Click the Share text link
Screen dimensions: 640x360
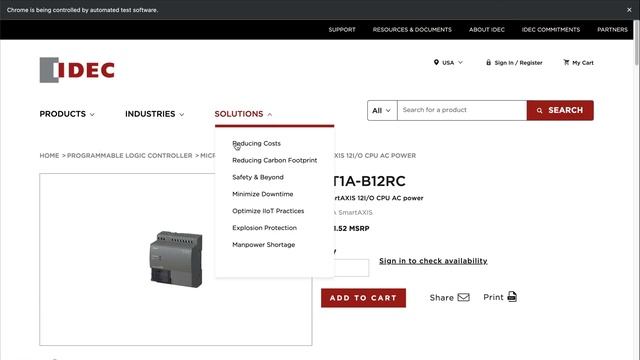click(442, 298)
